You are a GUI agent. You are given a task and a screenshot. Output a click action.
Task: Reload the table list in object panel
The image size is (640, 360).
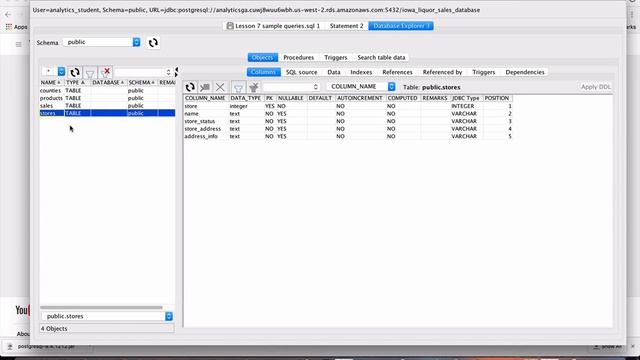74,73
